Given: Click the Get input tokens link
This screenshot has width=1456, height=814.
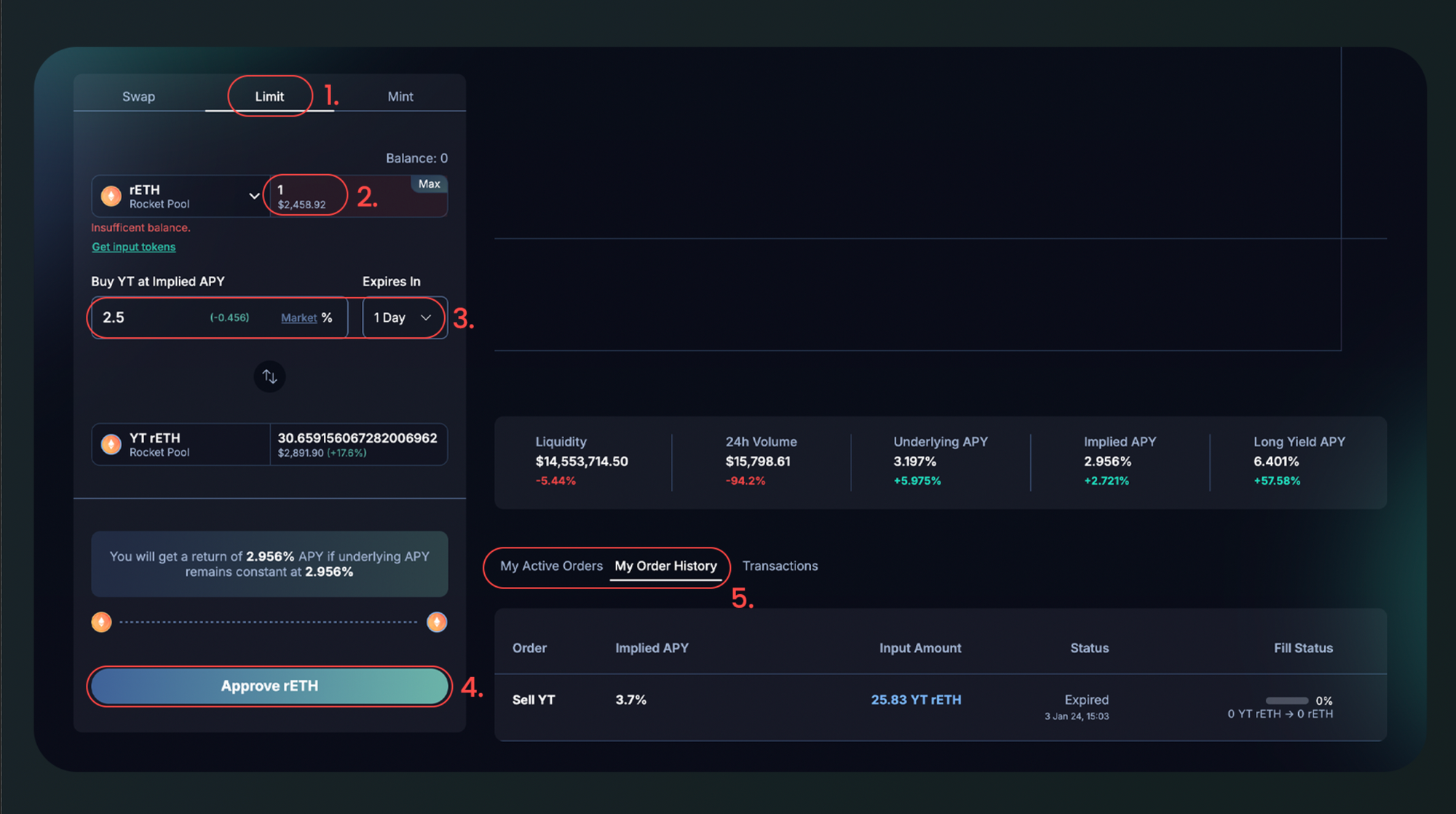Looking at the screenshot, I should [x=135, y=246].
